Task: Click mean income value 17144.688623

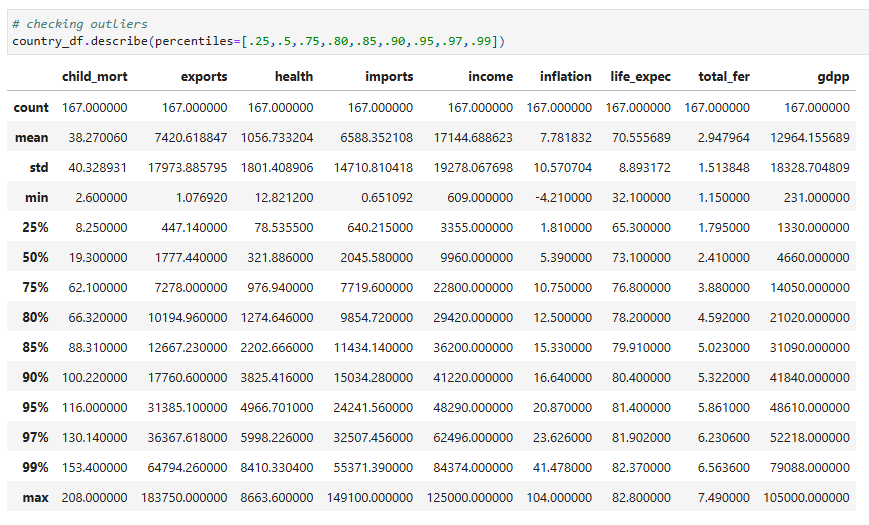Action: click(x=473, y=137)
